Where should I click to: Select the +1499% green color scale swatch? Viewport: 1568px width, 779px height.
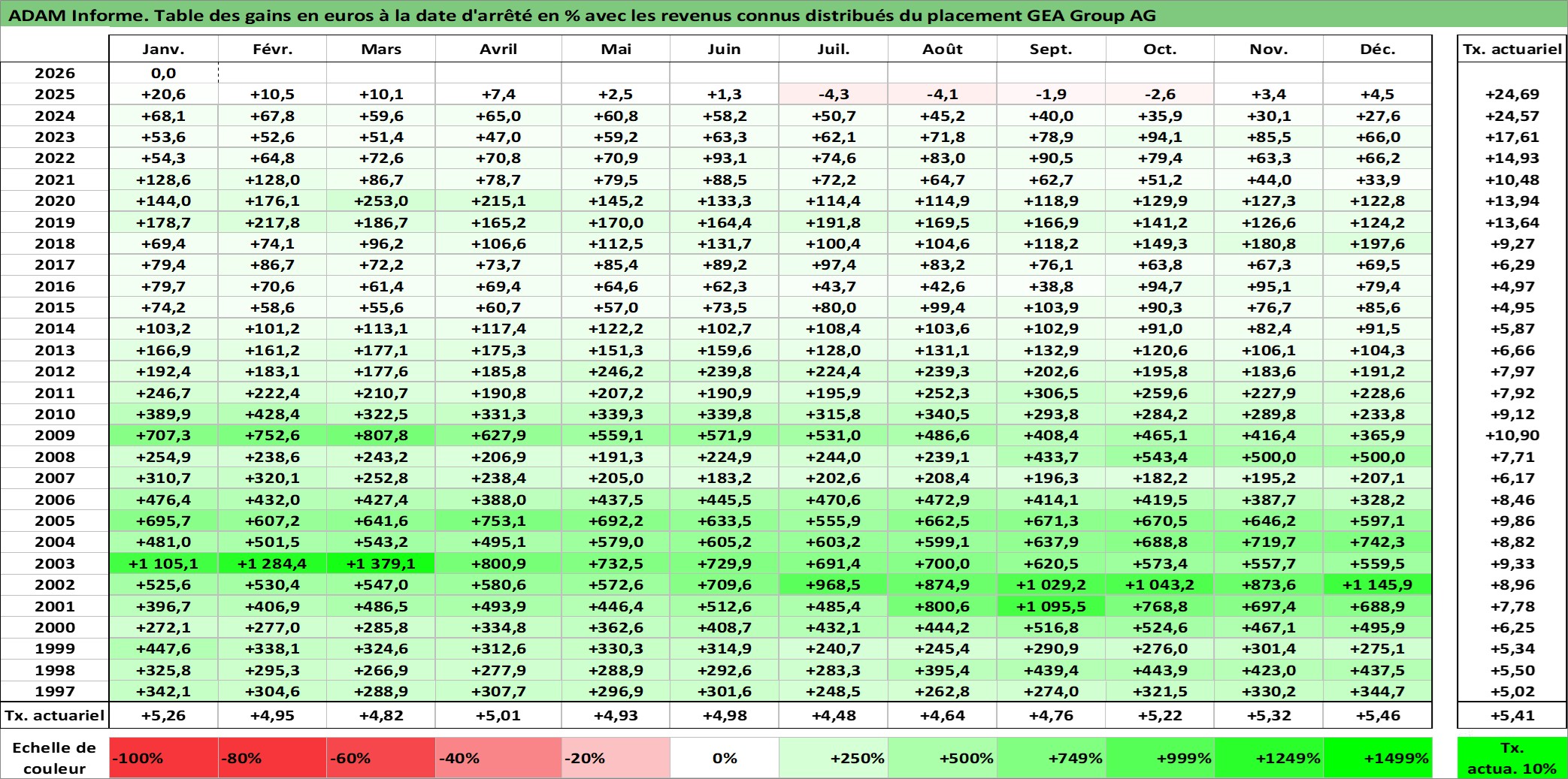coord(1378,758)
